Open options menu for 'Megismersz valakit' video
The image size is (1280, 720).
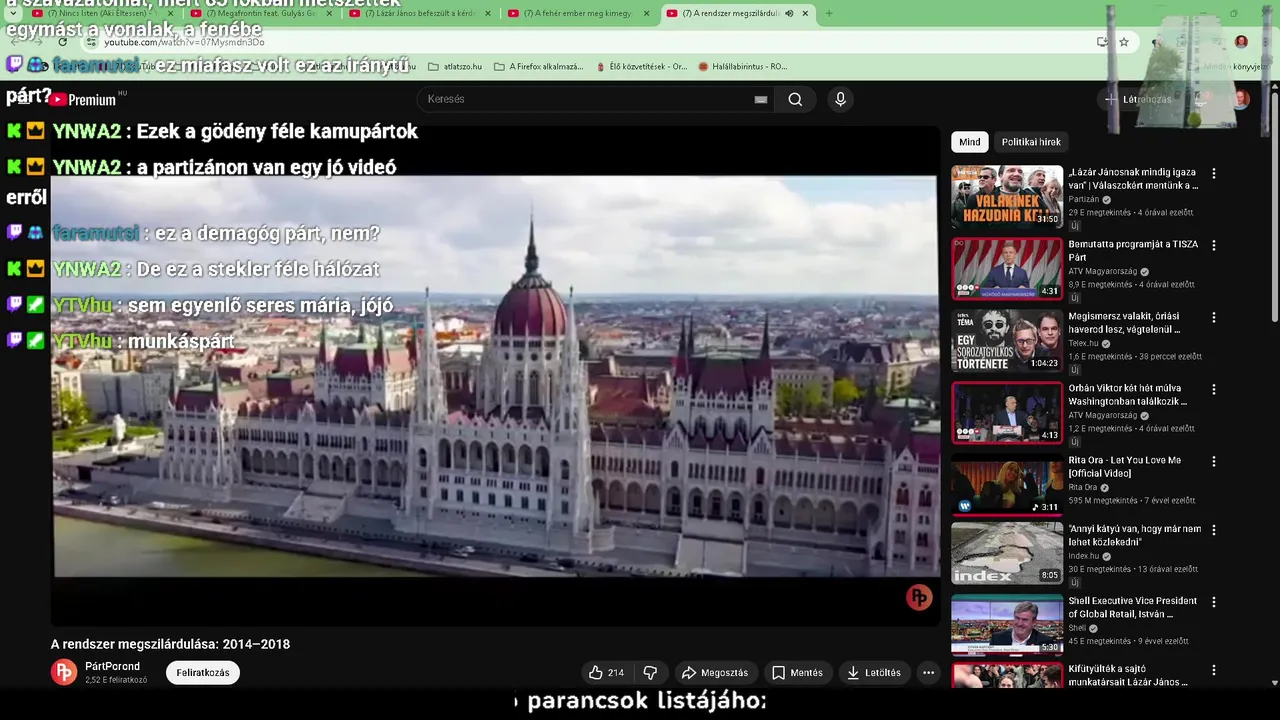click(x=1214, y=317)
